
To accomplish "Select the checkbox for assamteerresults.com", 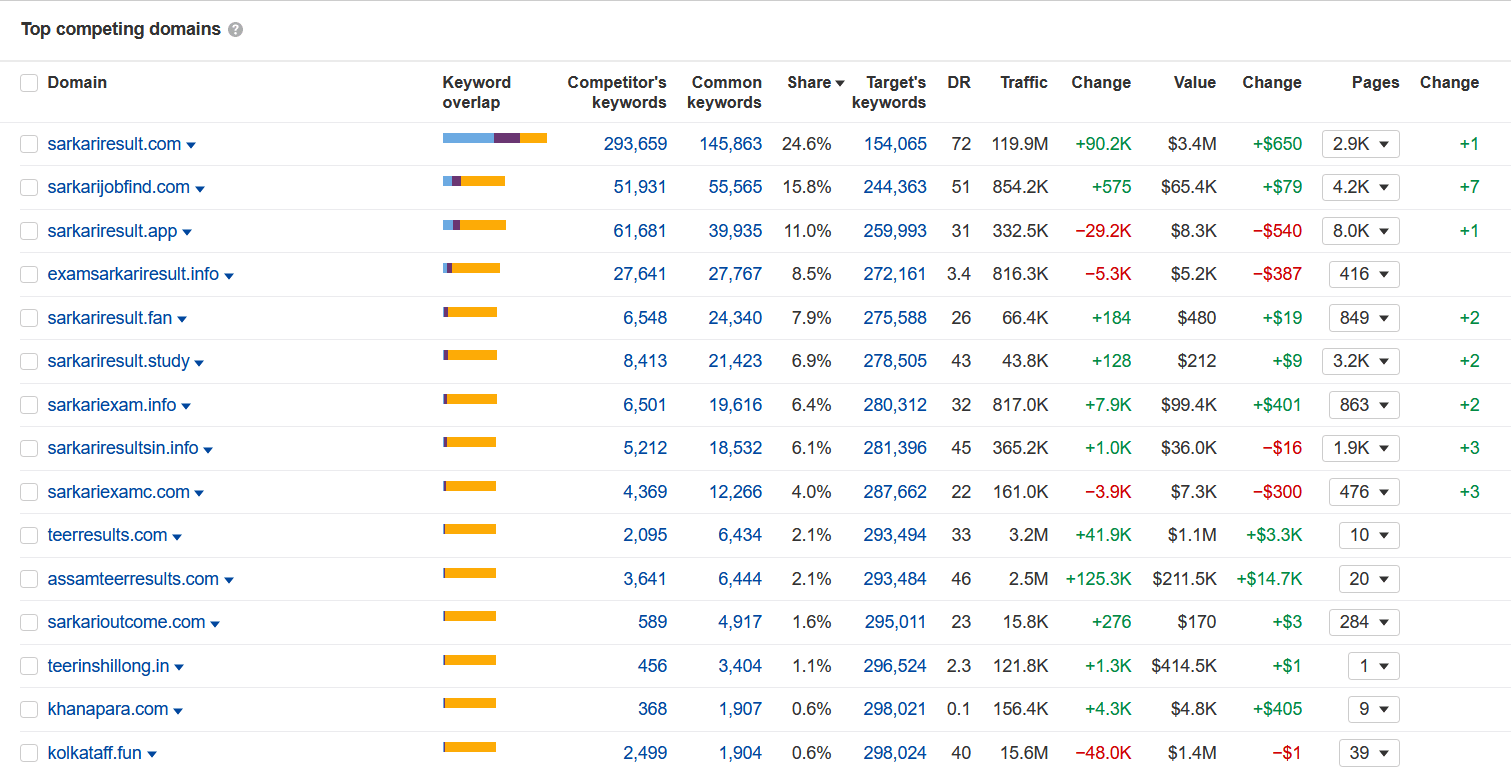I will coord(29,579).
